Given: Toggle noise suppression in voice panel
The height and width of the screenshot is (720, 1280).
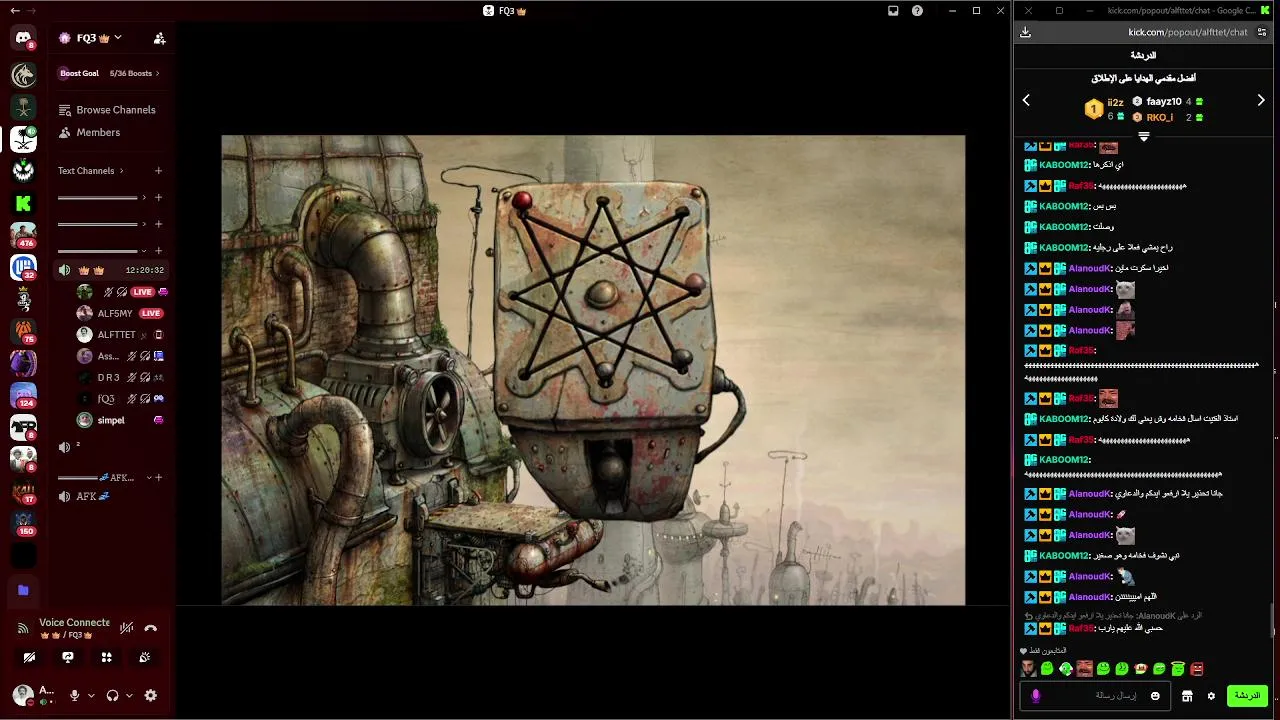Looking at the screenshot, I should pyautogui.click(x=126, y=628).
